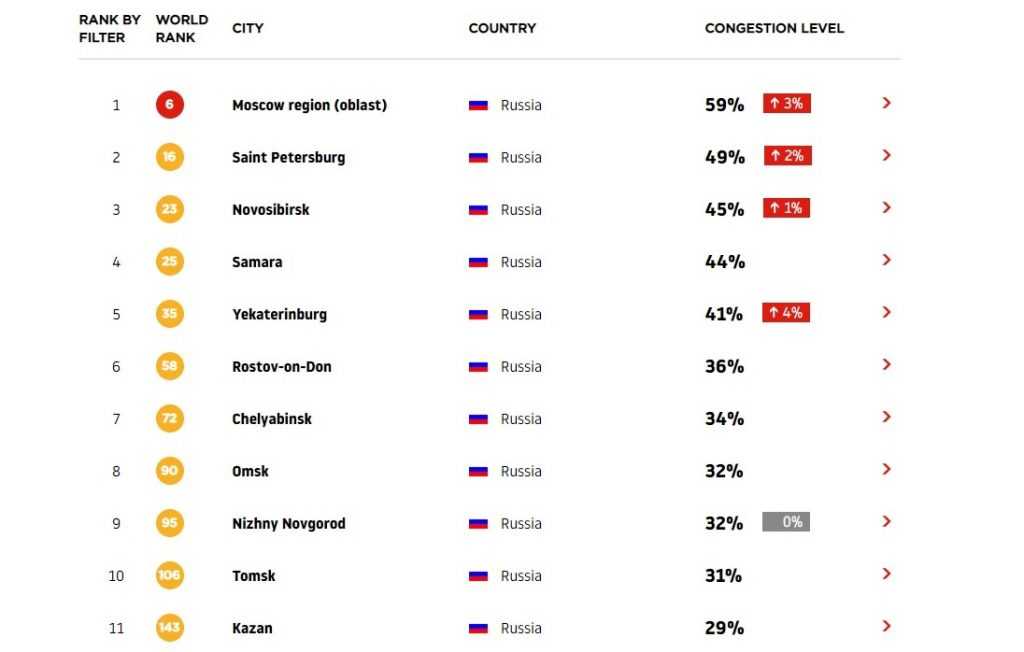Click the City column header

(248, 28)
